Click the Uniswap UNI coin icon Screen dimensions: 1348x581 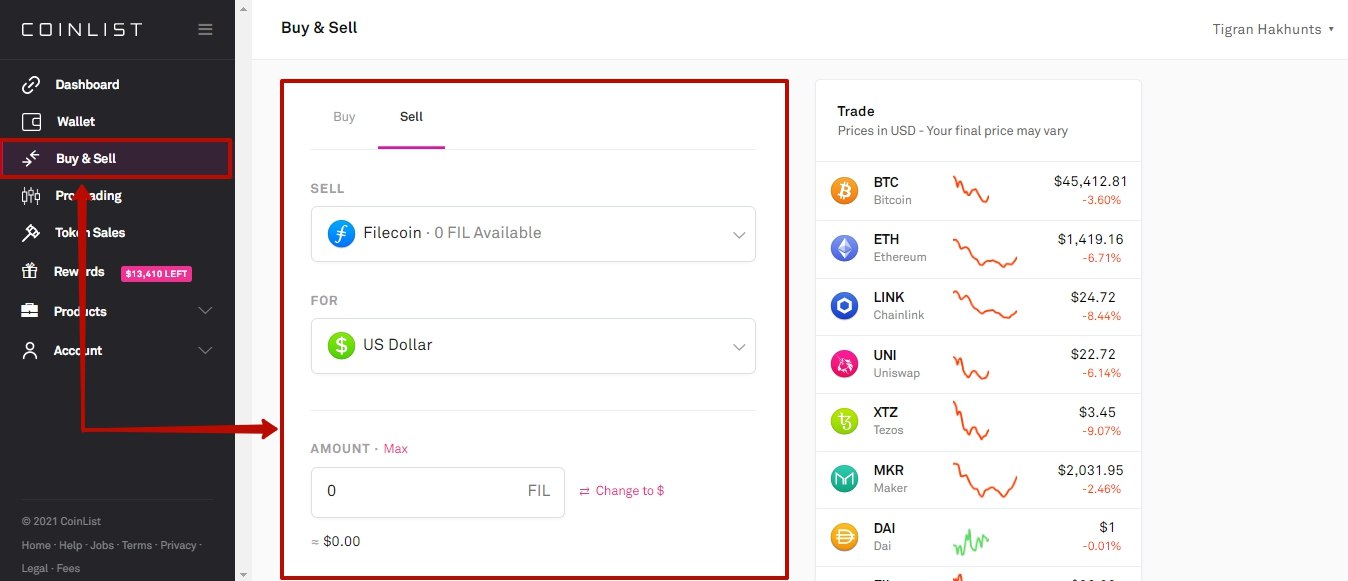[845, 364]
